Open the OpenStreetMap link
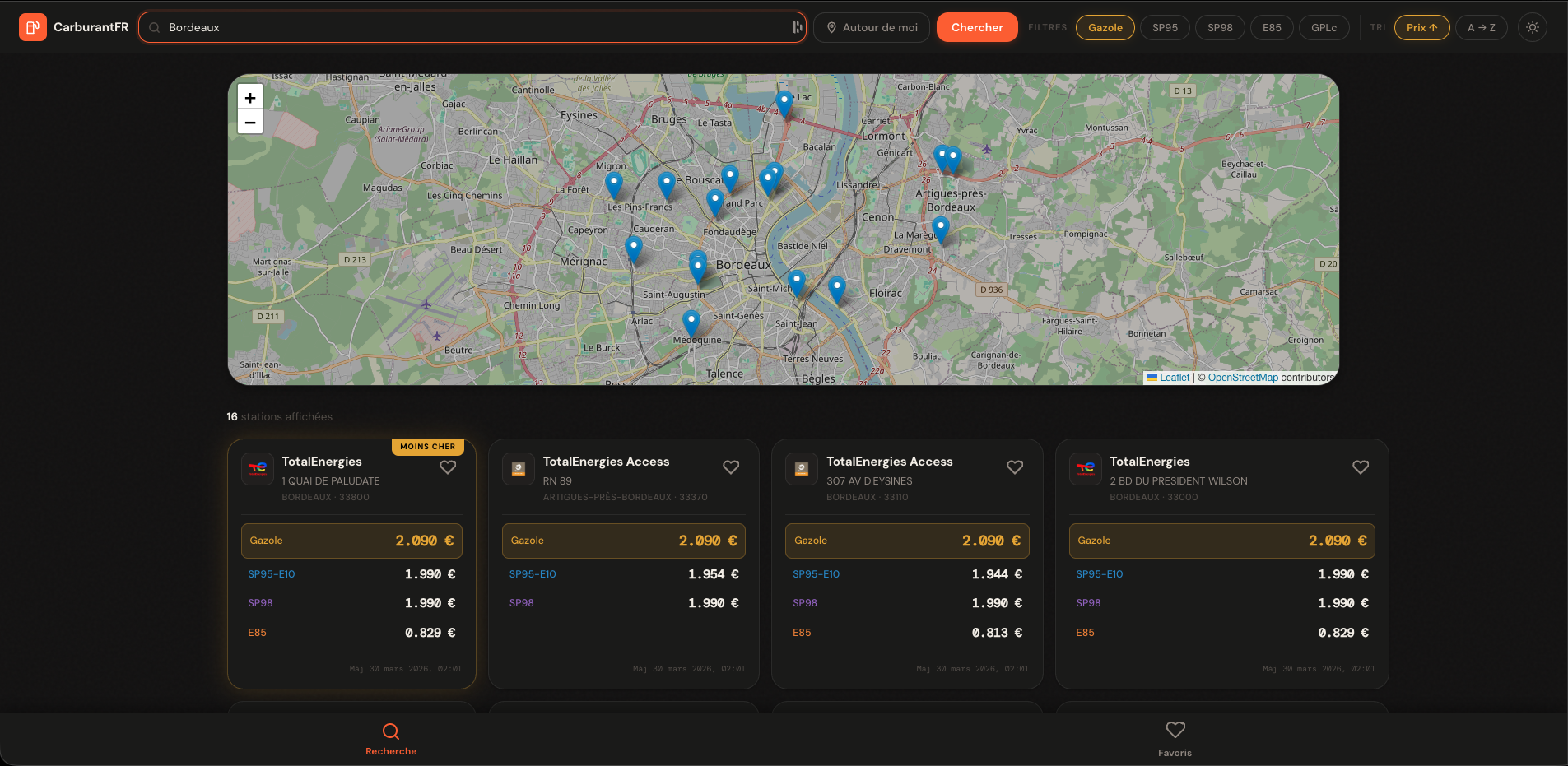 point(1242,377)
